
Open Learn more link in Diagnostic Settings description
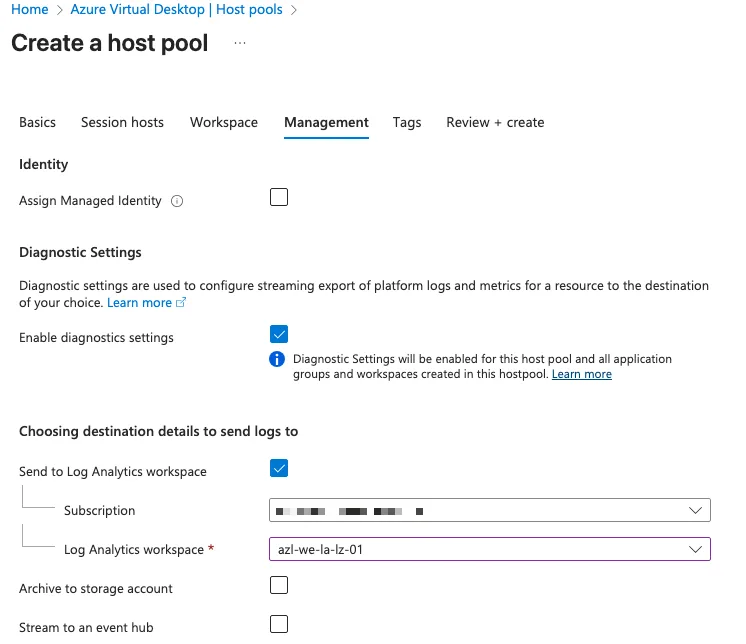(139, 302)
